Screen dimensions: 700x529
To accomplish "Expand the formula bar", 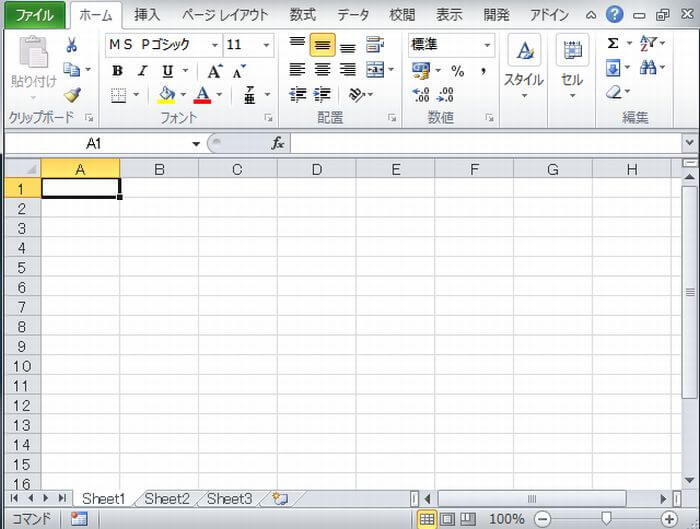I will (x=690, y=143).
